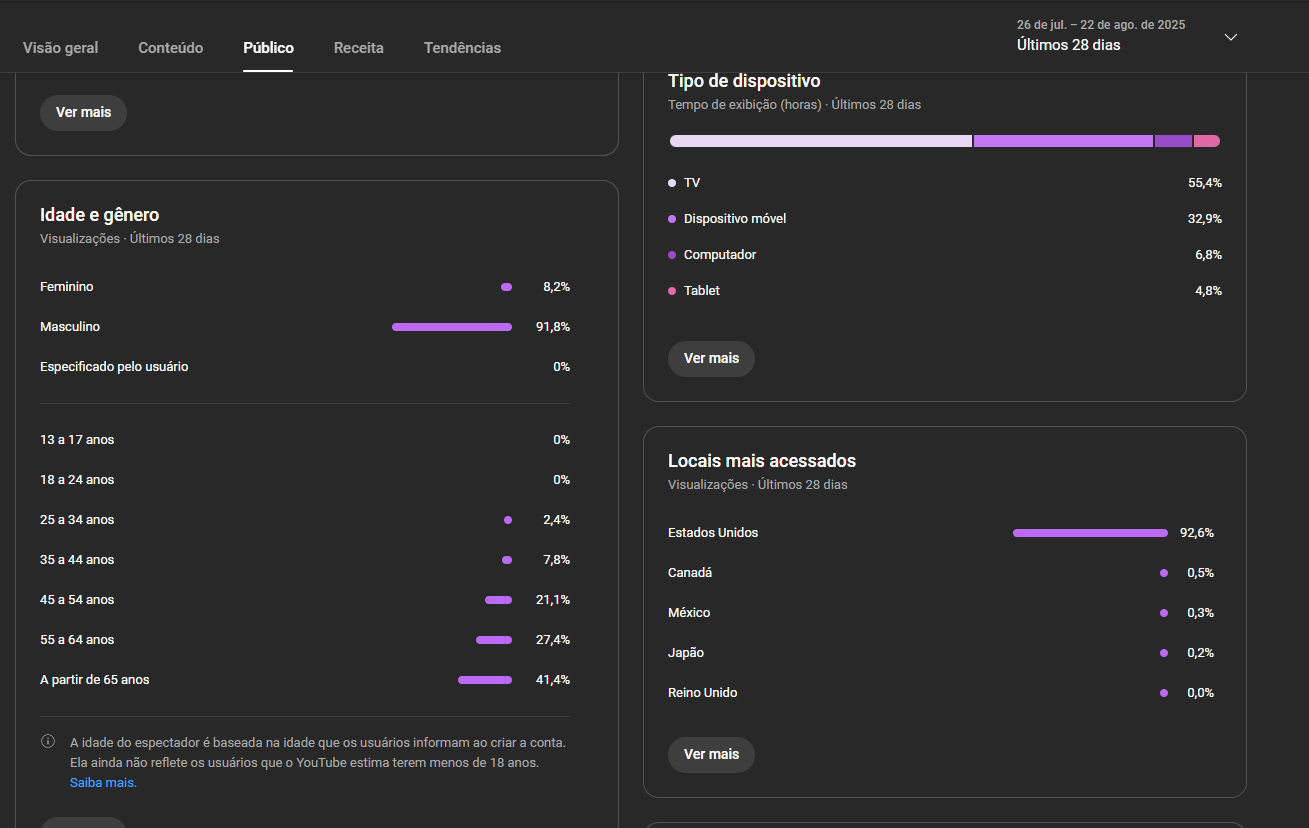Click the Computador legend dot
1309x828 pixels.
pyautogui.click(x=672, y=255)
